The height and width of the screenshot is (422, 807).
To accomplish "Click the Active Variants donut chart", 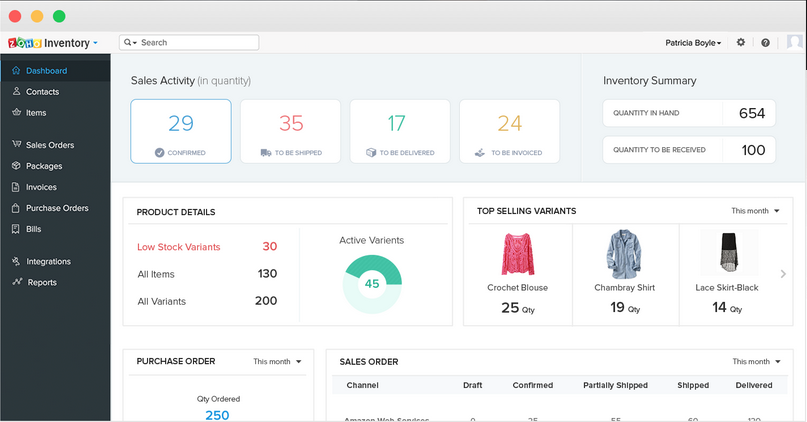I will click(372, 284).
